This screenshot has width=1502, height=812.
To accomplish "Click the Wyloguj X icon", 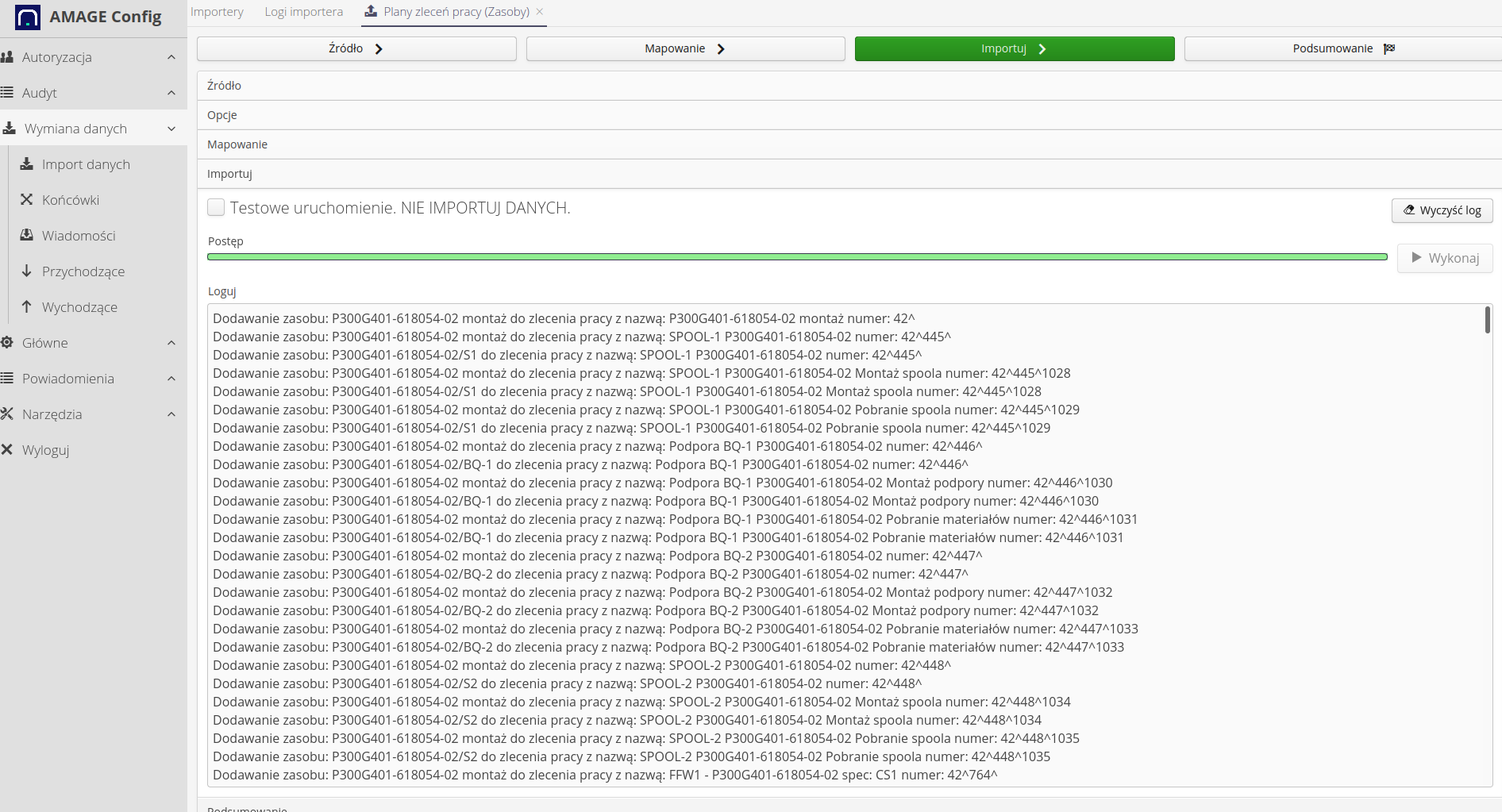I will (x=8, y=450).
